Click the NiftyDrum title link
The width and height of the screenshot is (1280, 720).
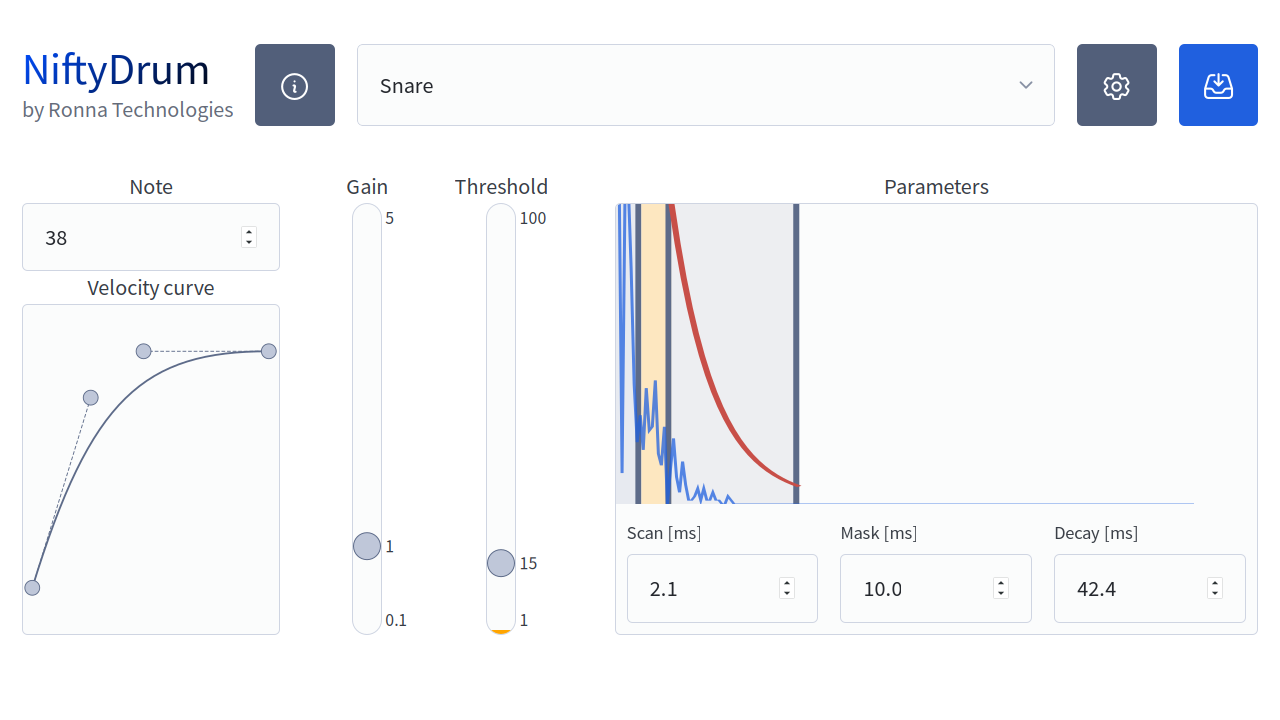click(116, 70)
